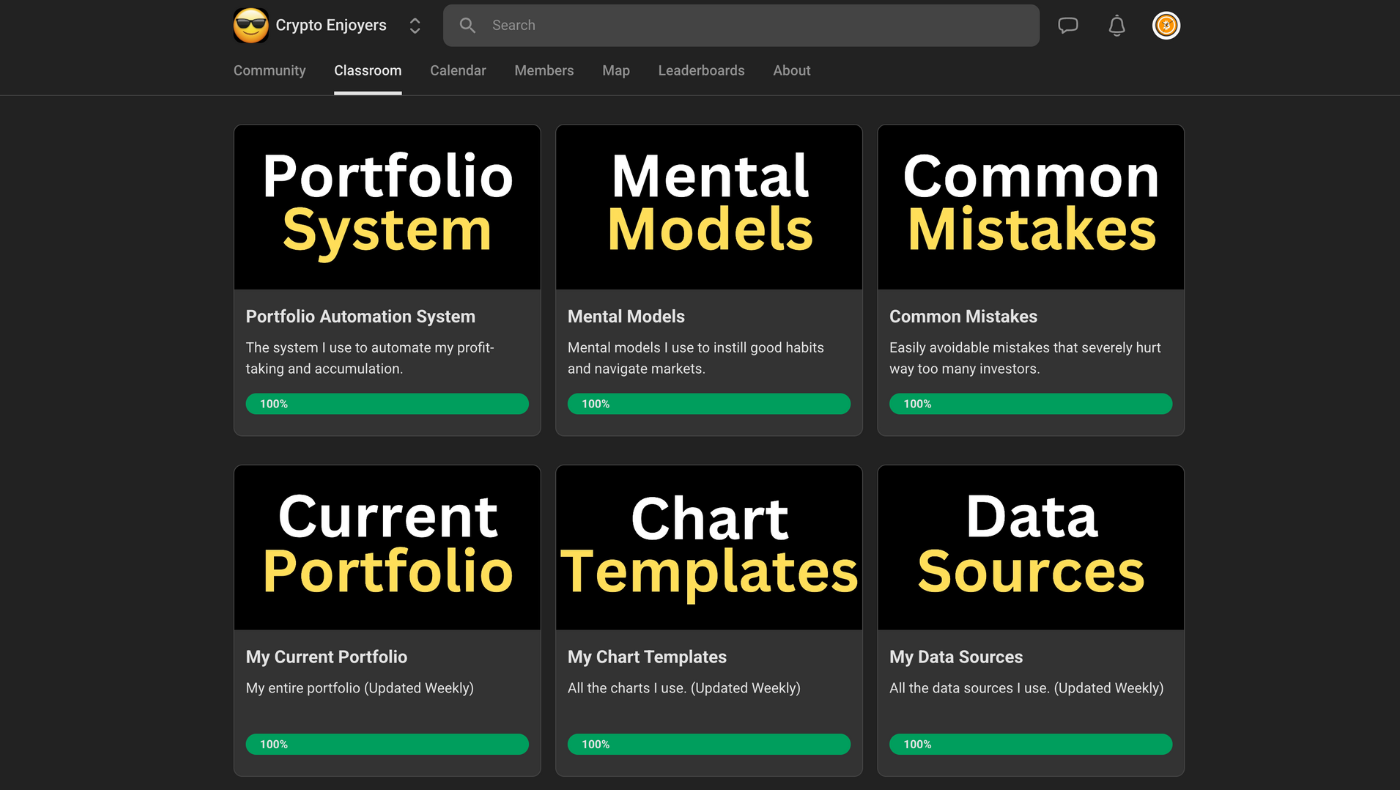The width and height of the screenshot is (1400, 790).
Task: Open the Portfolio System course thumbnail
Action: [x=387, y=207]
